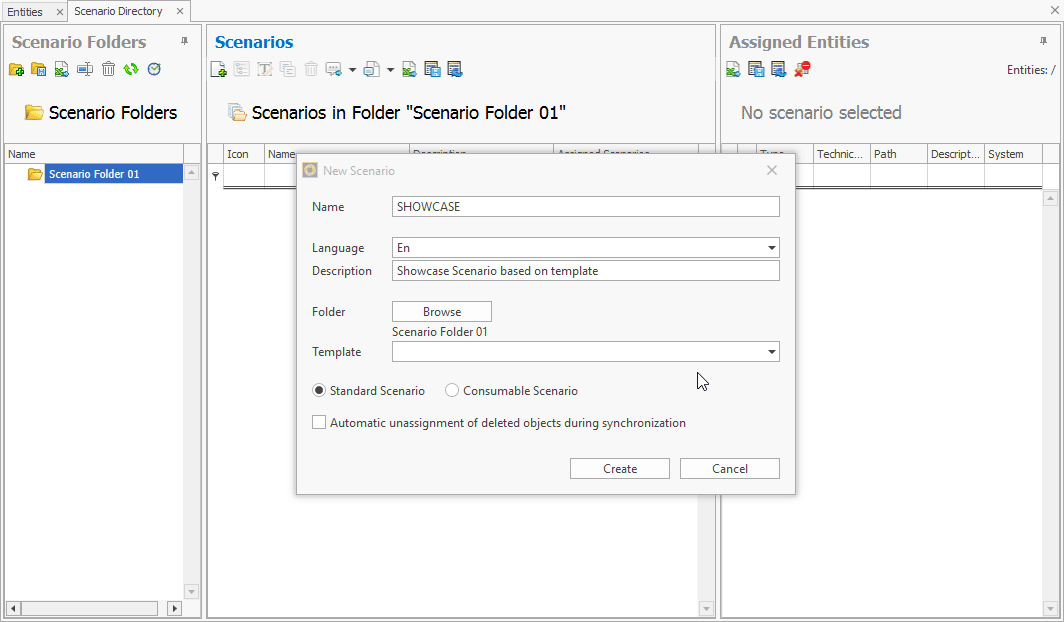
Task: Open the Language dropdown in New Scenario
Action: [x=771, y=247]
